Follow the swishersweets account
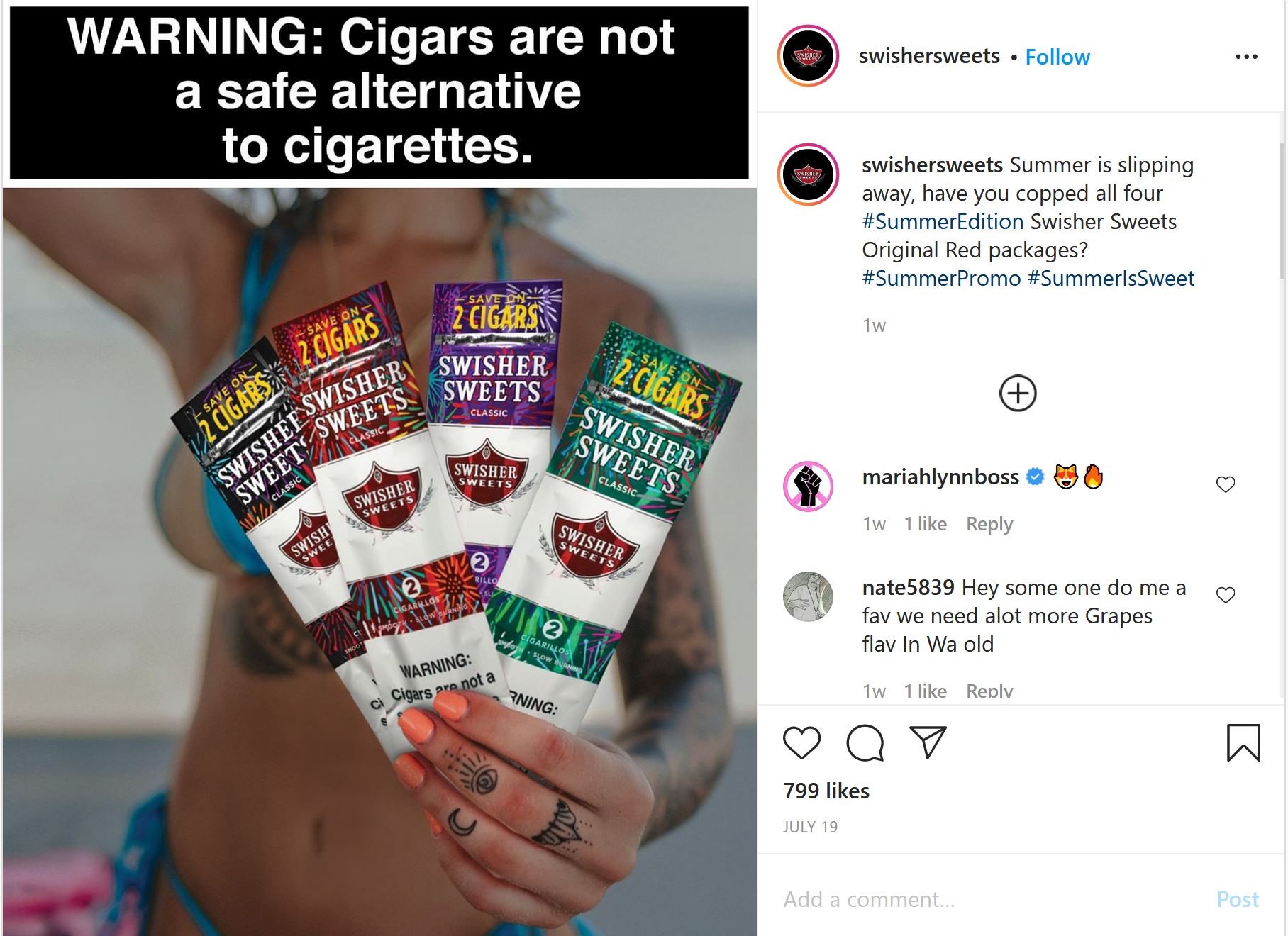The width and height of the screenshot is (1288, 936). pos(1057,57)
